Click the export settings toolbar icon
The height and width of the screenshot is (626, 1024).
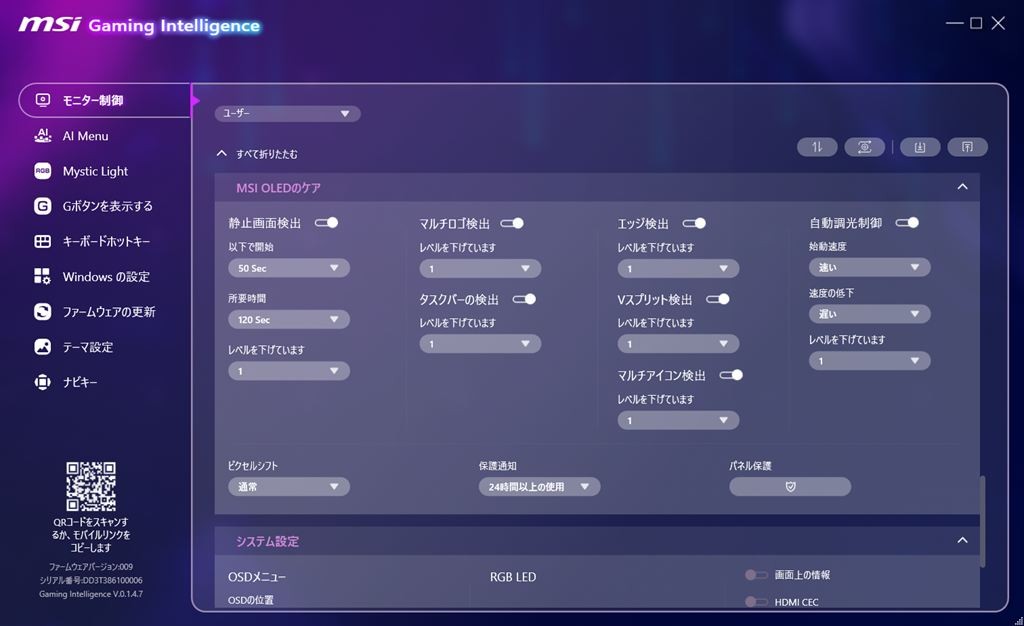(x=967, y=147)
